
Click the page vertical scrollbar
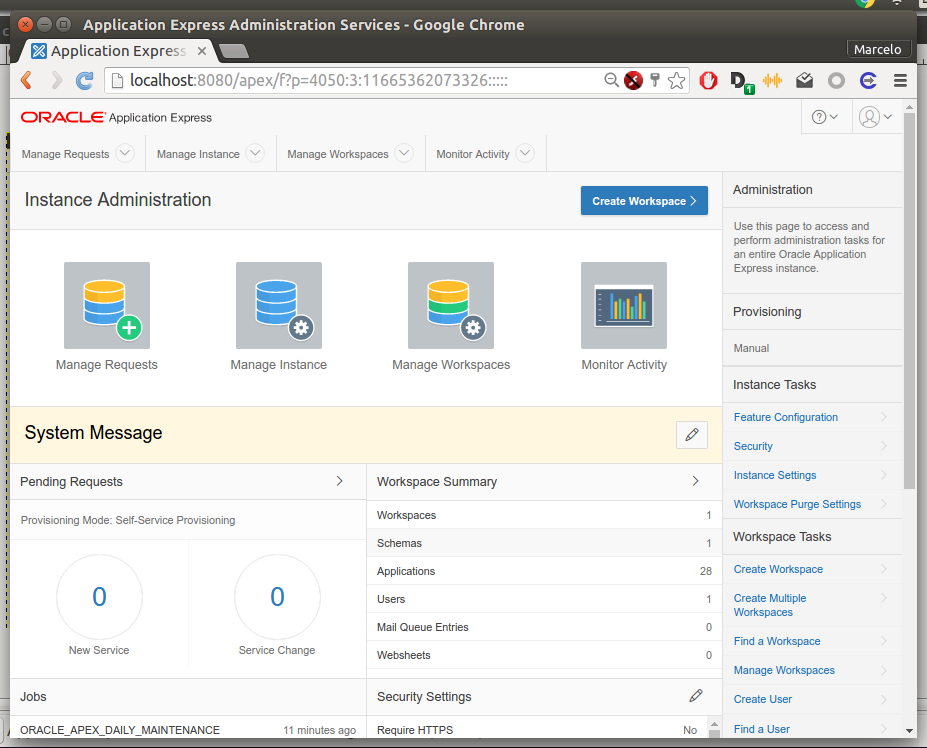pos(909,300)
